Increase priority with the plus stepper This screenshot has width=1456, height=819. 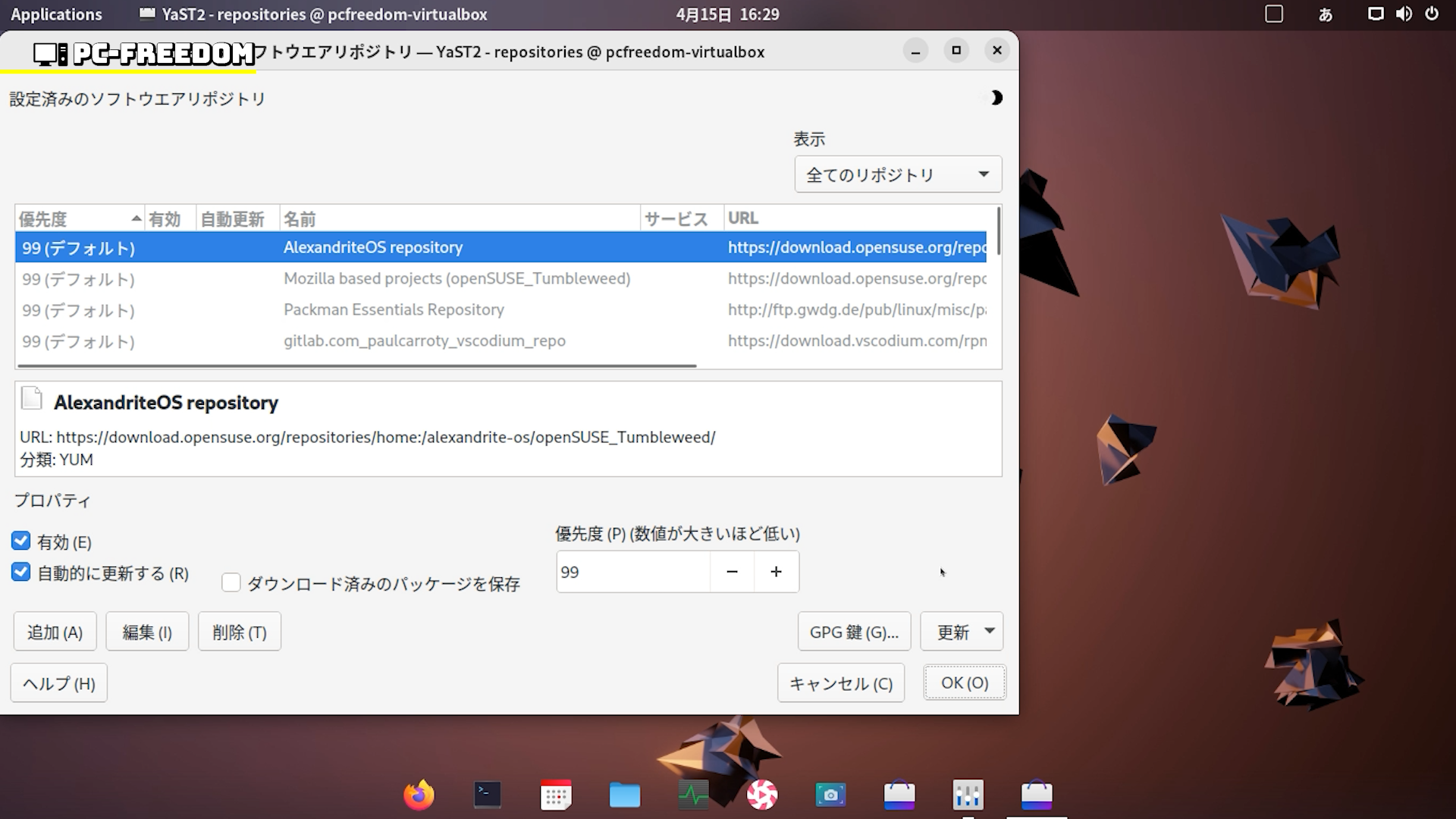pyautogui.click(x=776, y=572)
